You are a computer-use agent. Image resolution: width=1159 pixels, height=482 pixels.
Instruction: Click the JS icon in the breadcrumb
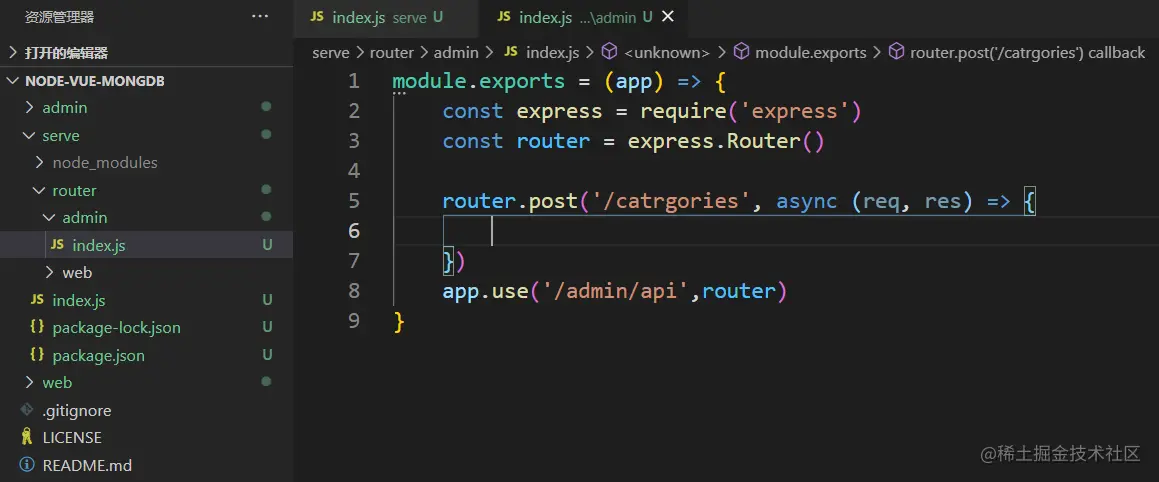pos(511,52)
